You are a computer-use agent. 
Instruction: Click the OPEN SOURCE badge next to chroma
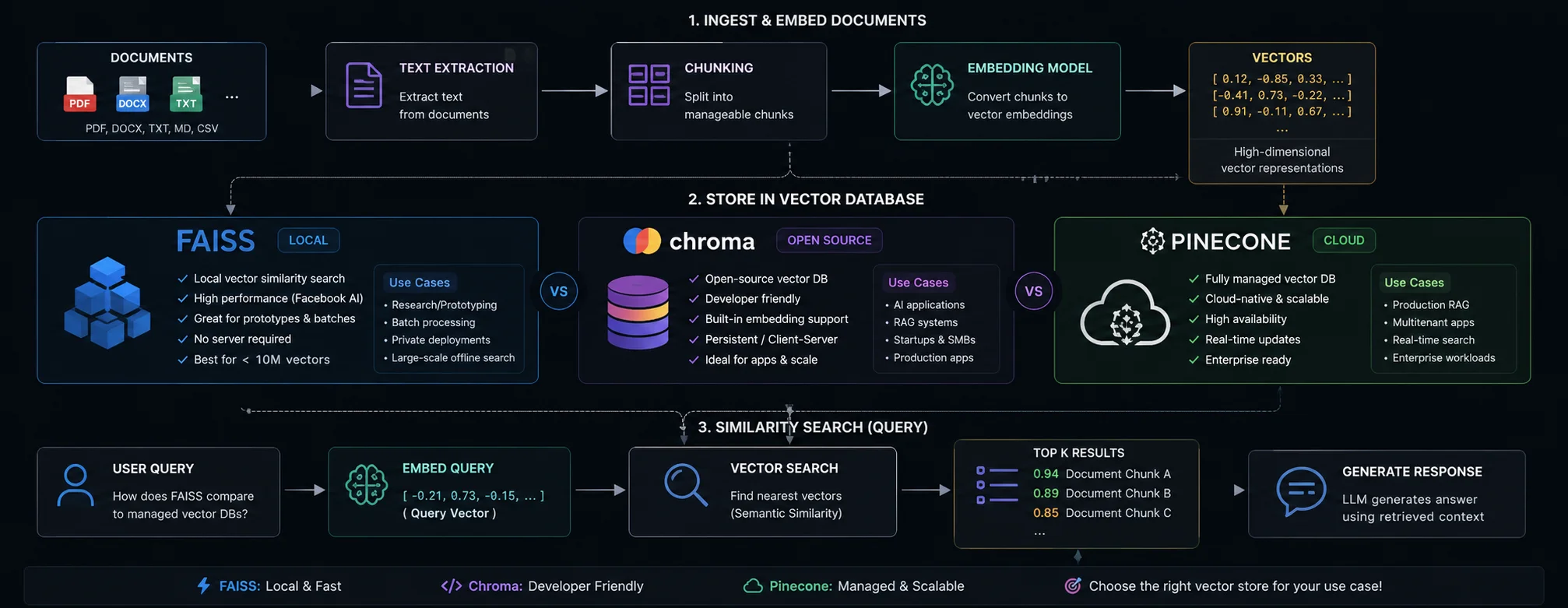pyautogui.click(x=829, y=240)
